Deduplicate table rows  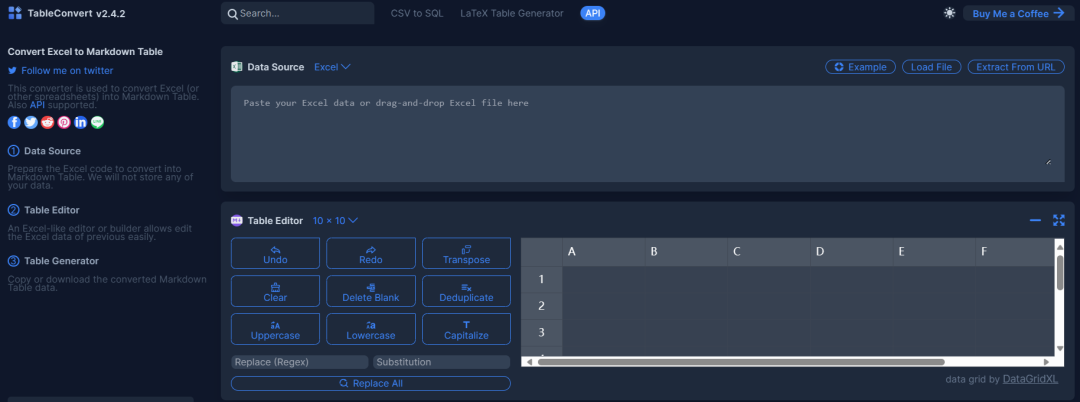coord(466,291)
